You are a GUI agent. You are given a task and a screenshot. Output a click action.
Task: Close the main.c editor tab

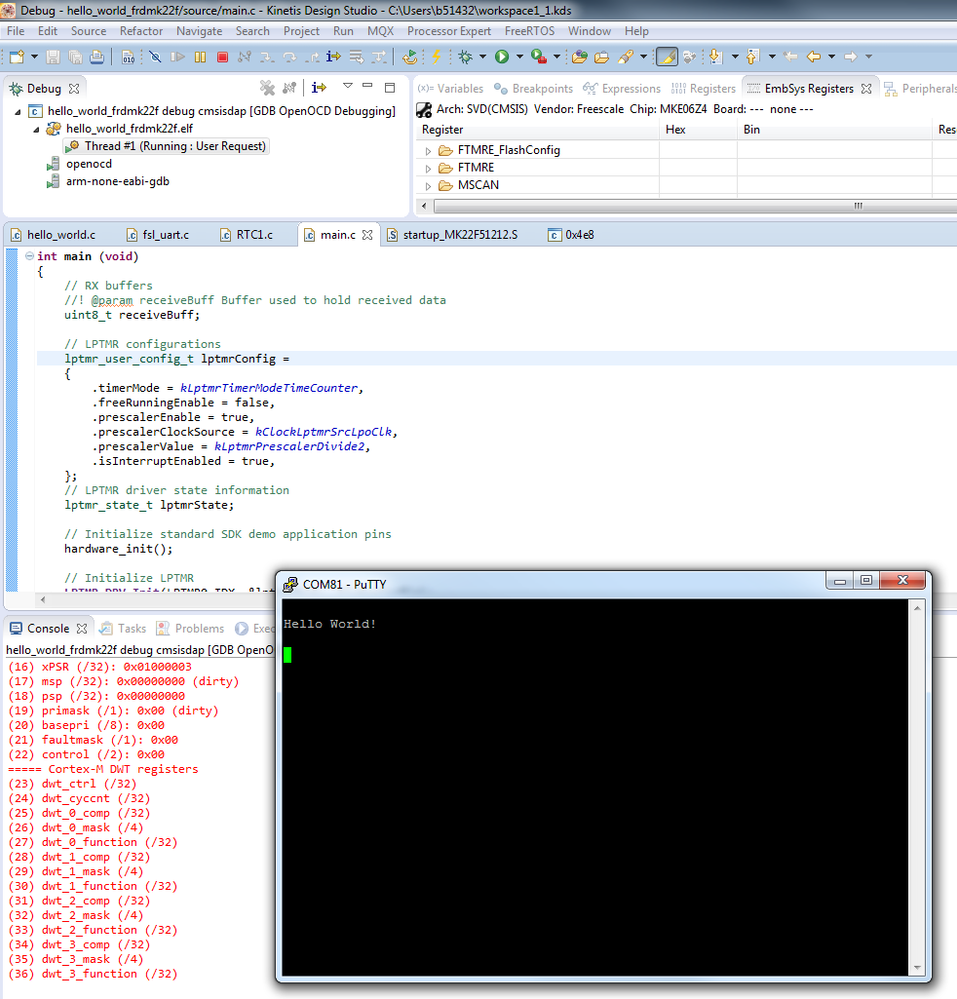367,235
